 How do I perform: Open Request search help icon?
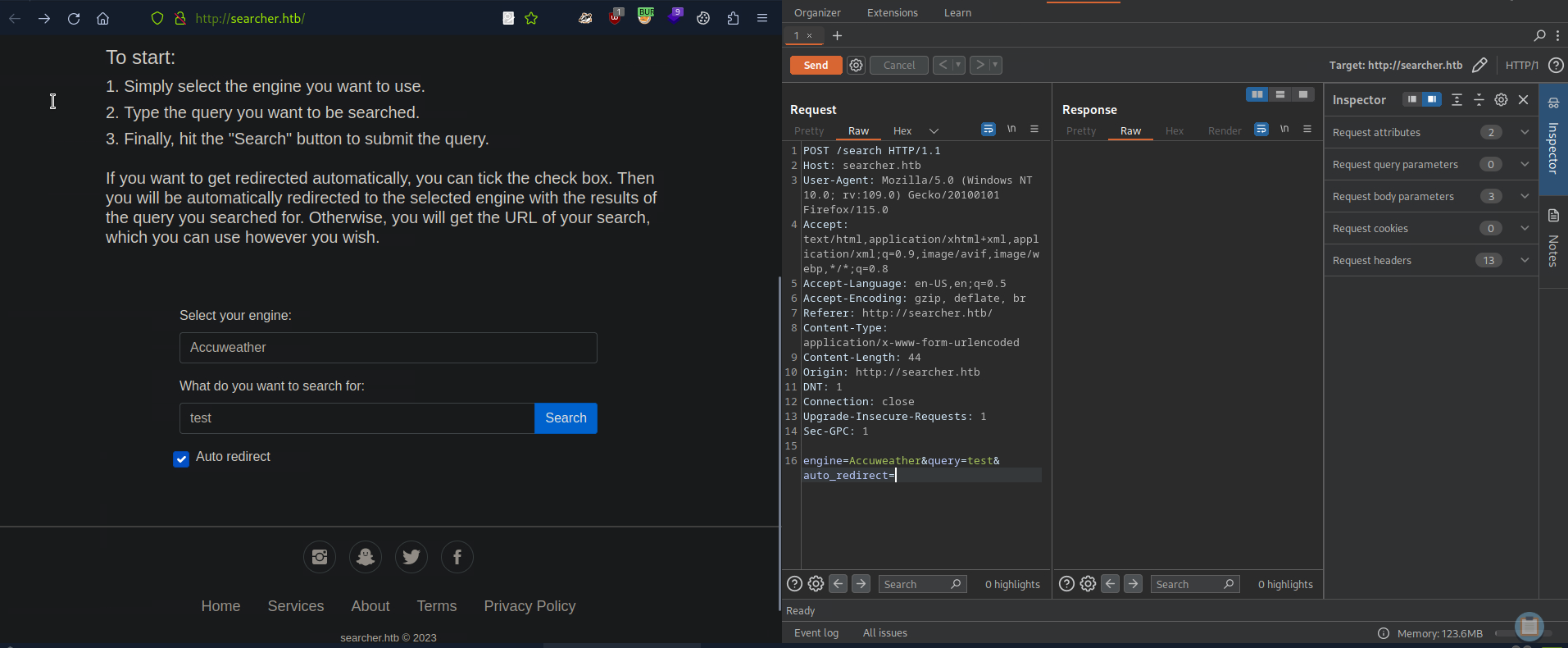(x=794, y=583)
